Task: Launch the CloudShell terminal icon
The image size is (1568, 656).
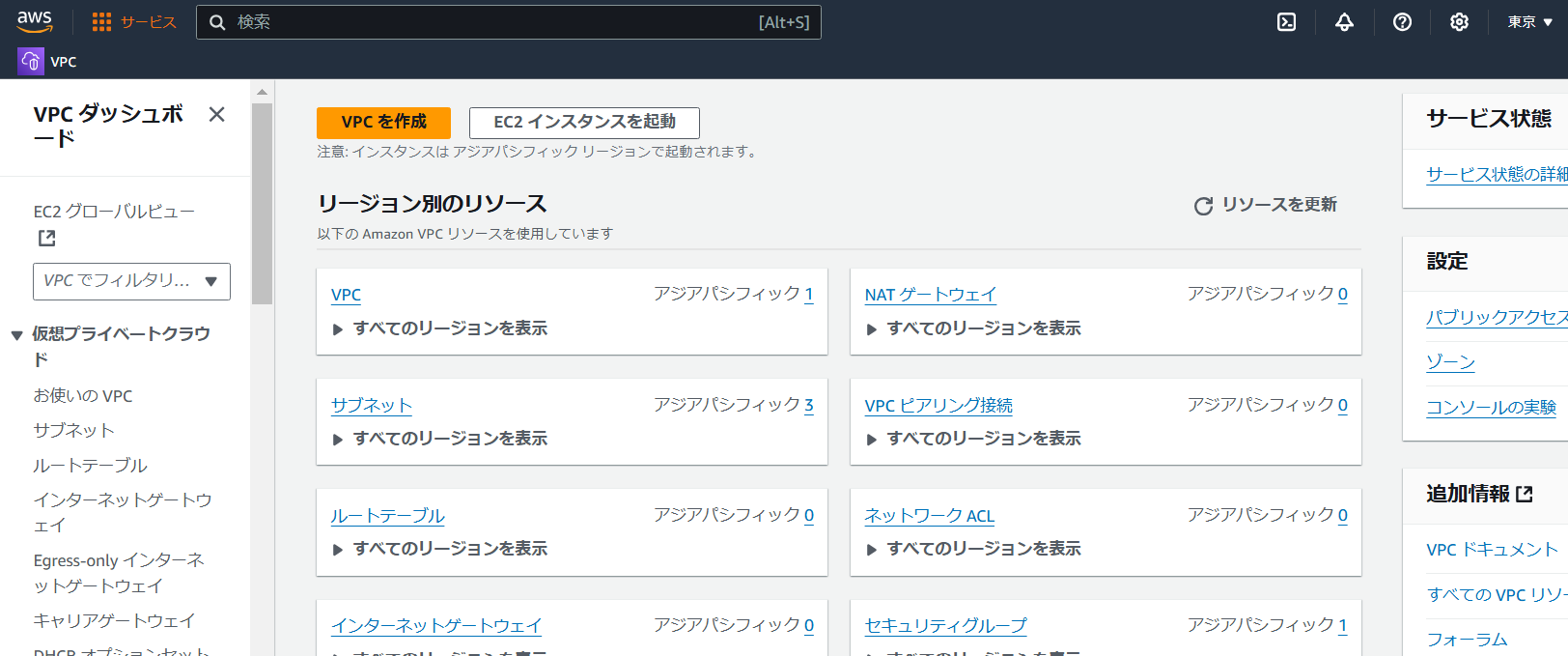Action: (x=1287, y=22)
